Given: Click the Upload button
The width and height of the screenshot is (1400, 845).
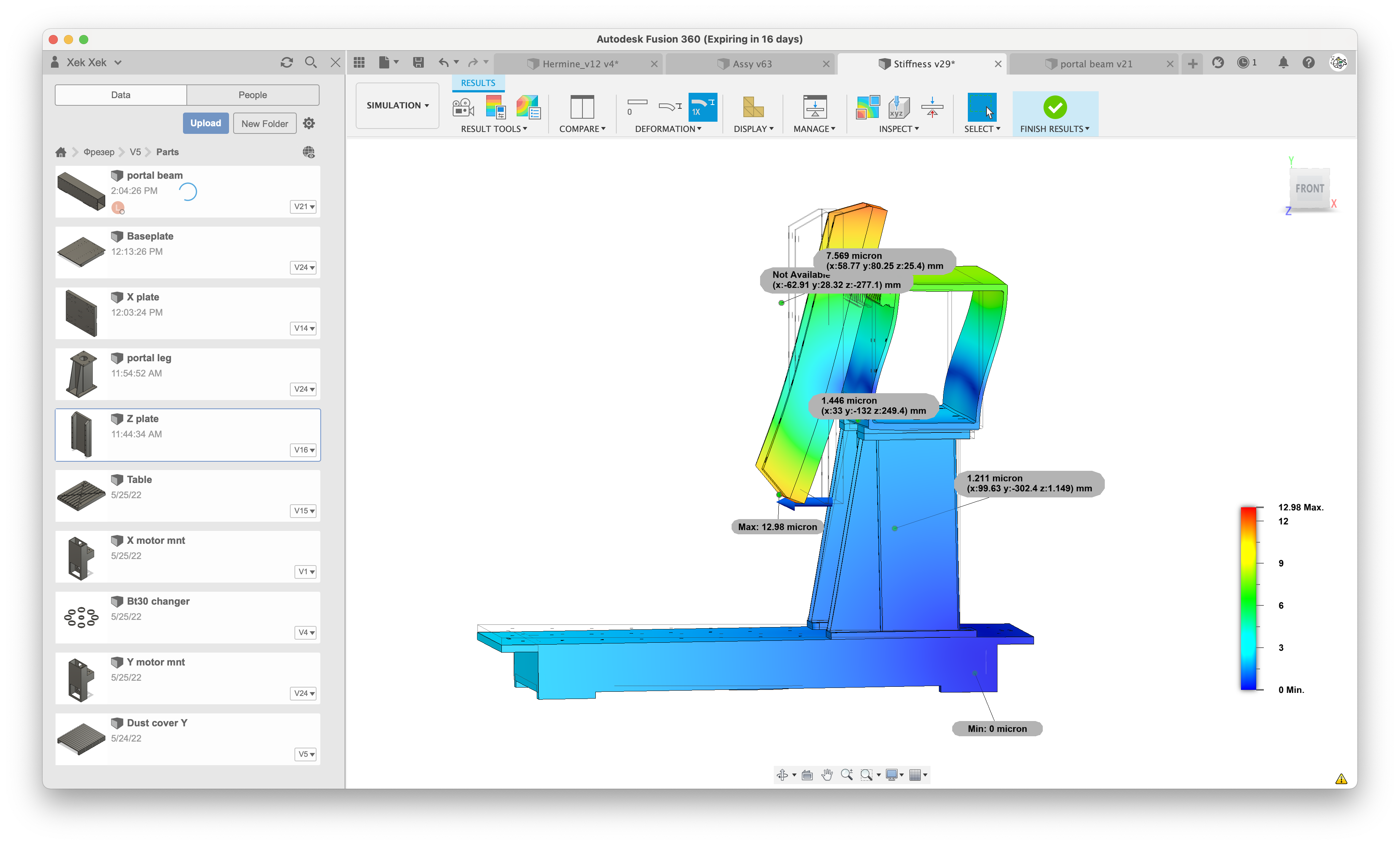Looking at the screenshot, I should tap(205, 123).
